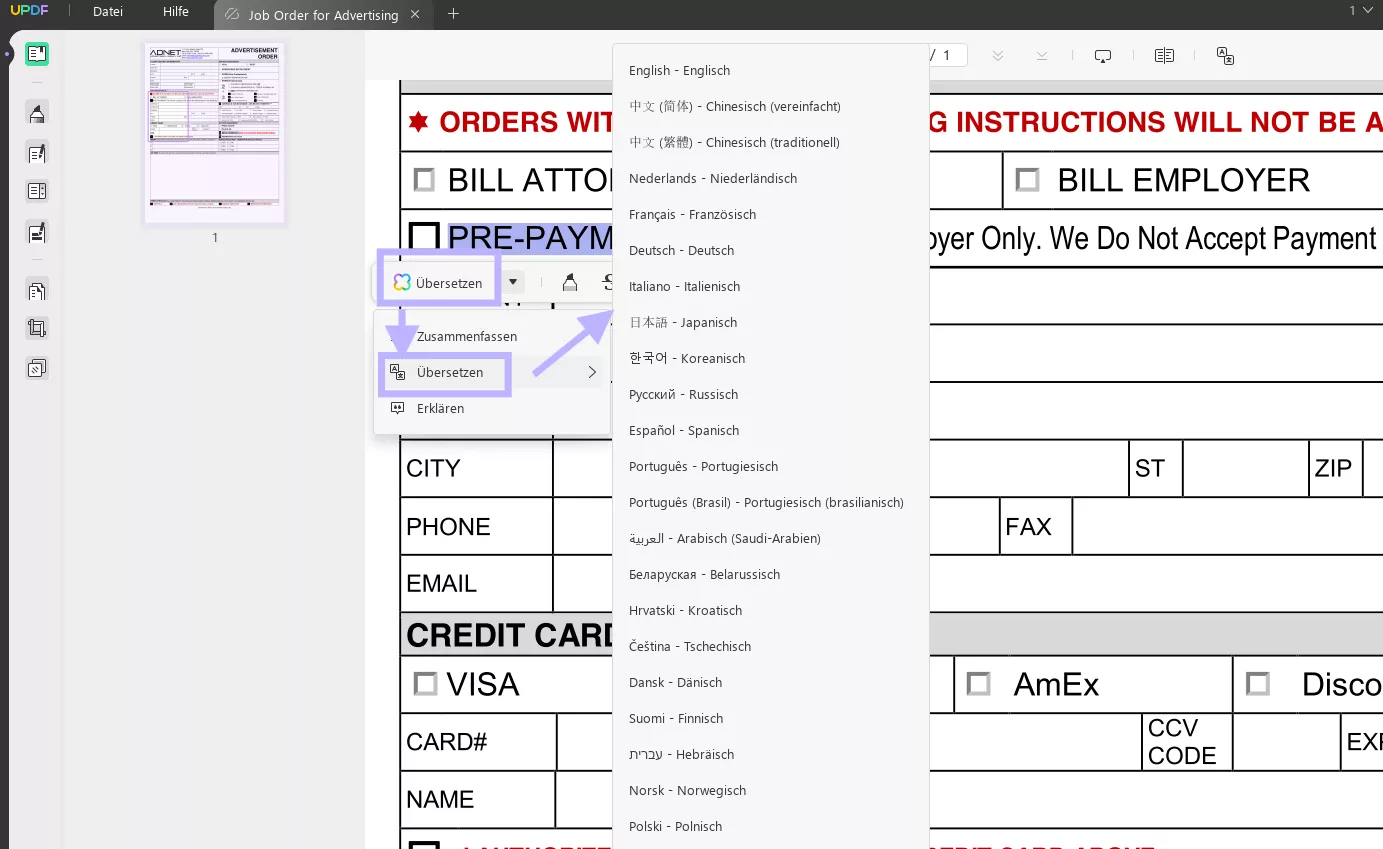The height and width of the screenshot is (849, 1383).
Task: Click the translate icon in the top toolbar
Action: [1225, 56]
